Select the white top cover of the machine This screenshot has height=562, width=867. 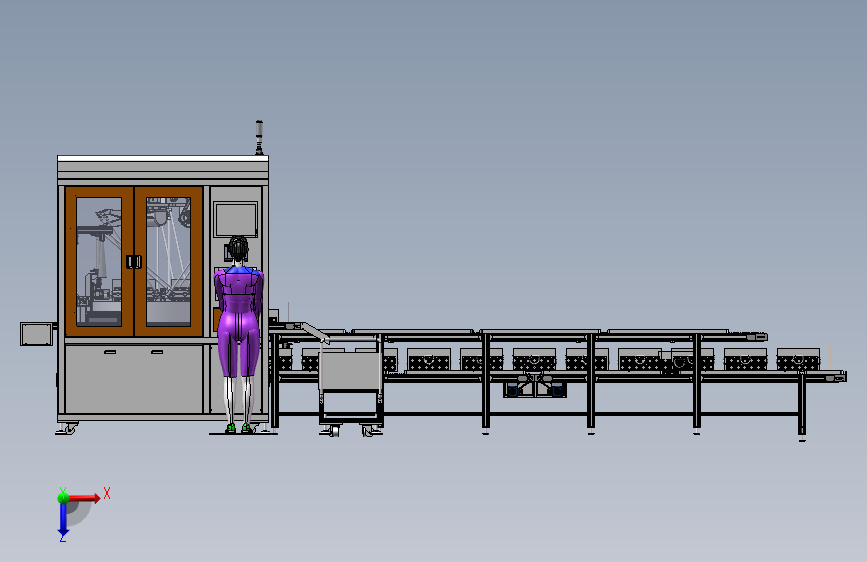tap(163, 159)
